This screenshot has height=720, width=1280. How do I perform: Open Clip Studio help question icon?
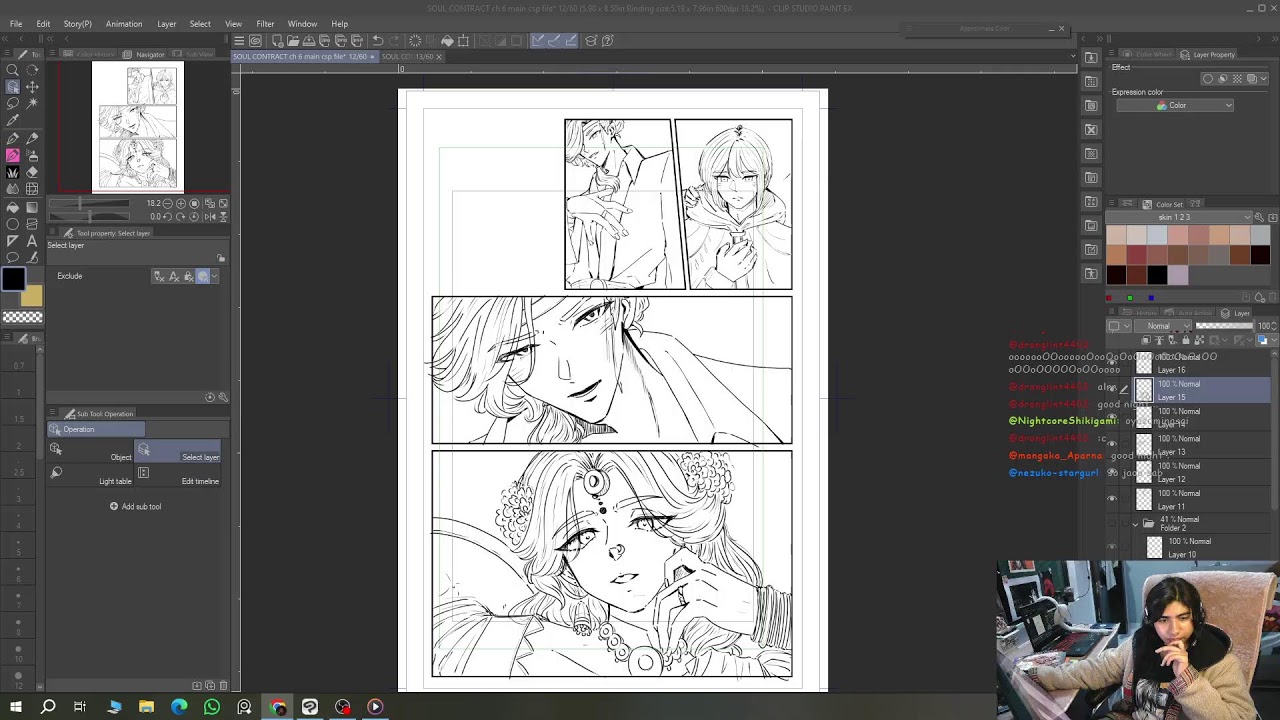(x=607, y=41)
